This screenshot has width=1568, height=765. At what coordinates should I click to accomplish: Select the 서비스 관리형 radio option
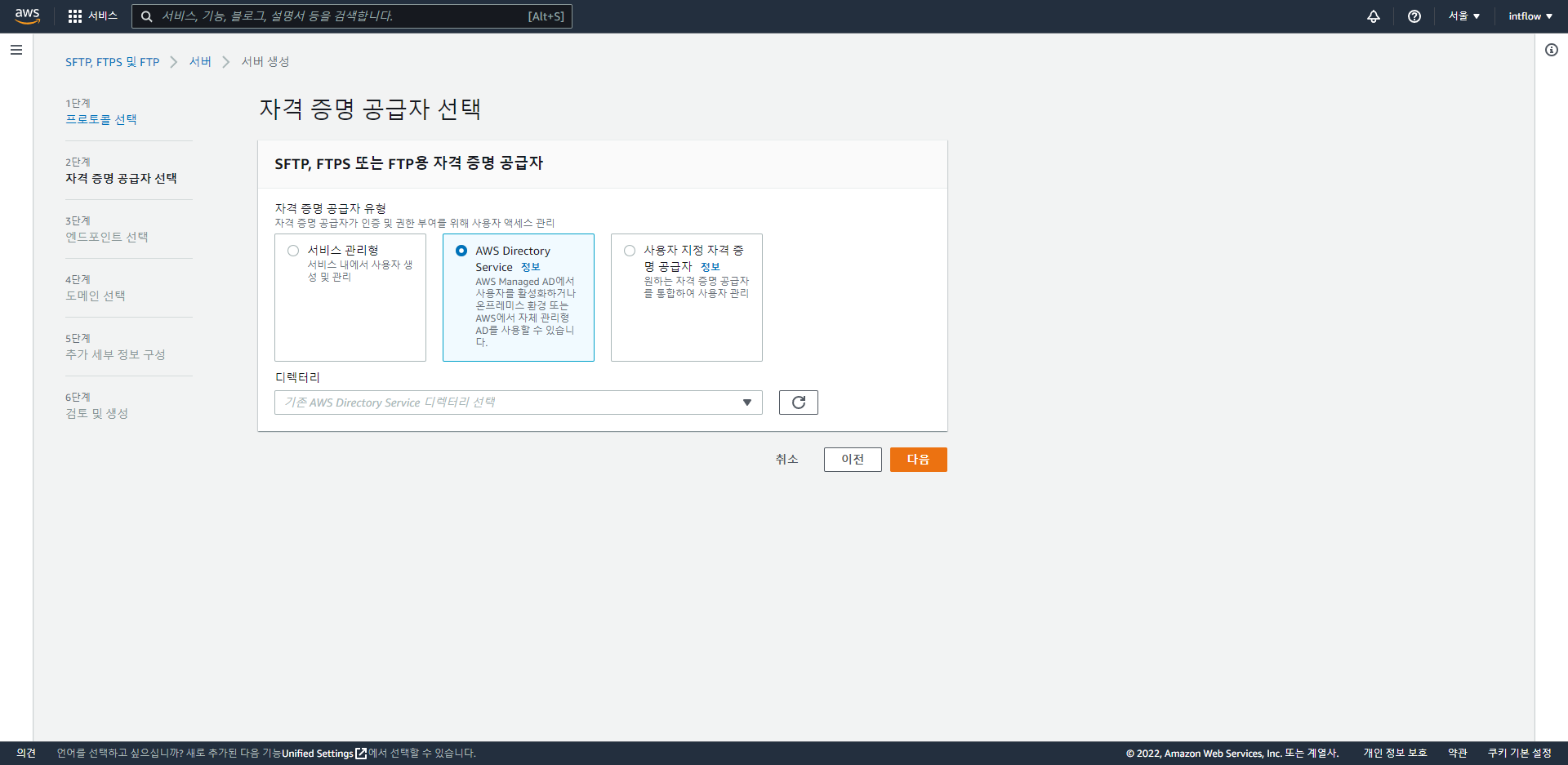293,251
